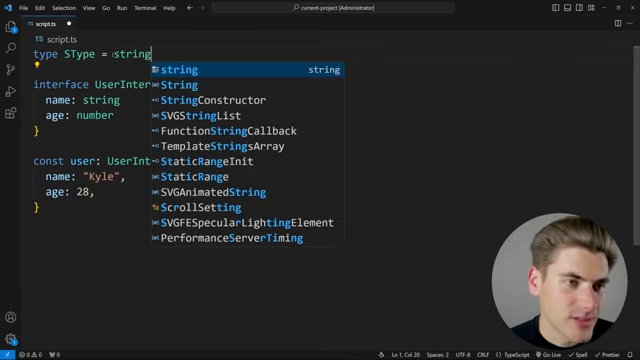This screenshot has width=640, height=360.
Task: Open the Search view in activity bar
Action: 11,48
